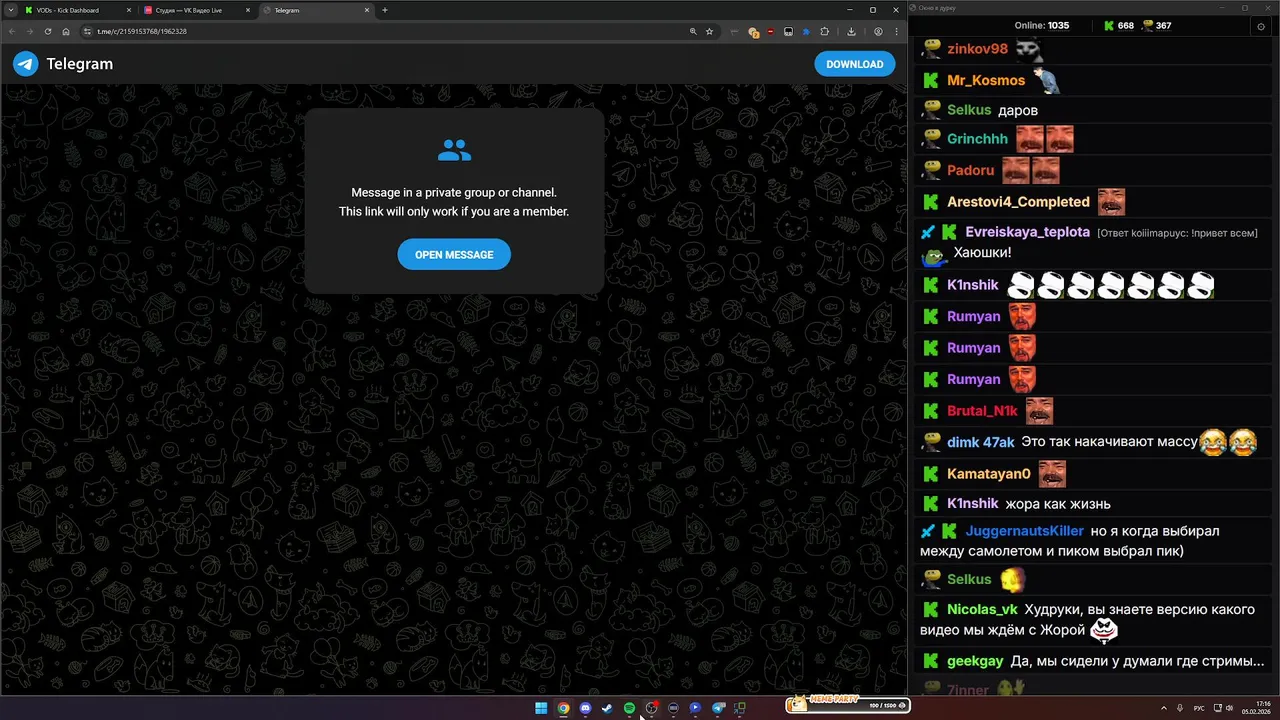This screenshot has width=1280, height=720.
Task: Show hidden system tray icons
Action: coord(1165,708)
